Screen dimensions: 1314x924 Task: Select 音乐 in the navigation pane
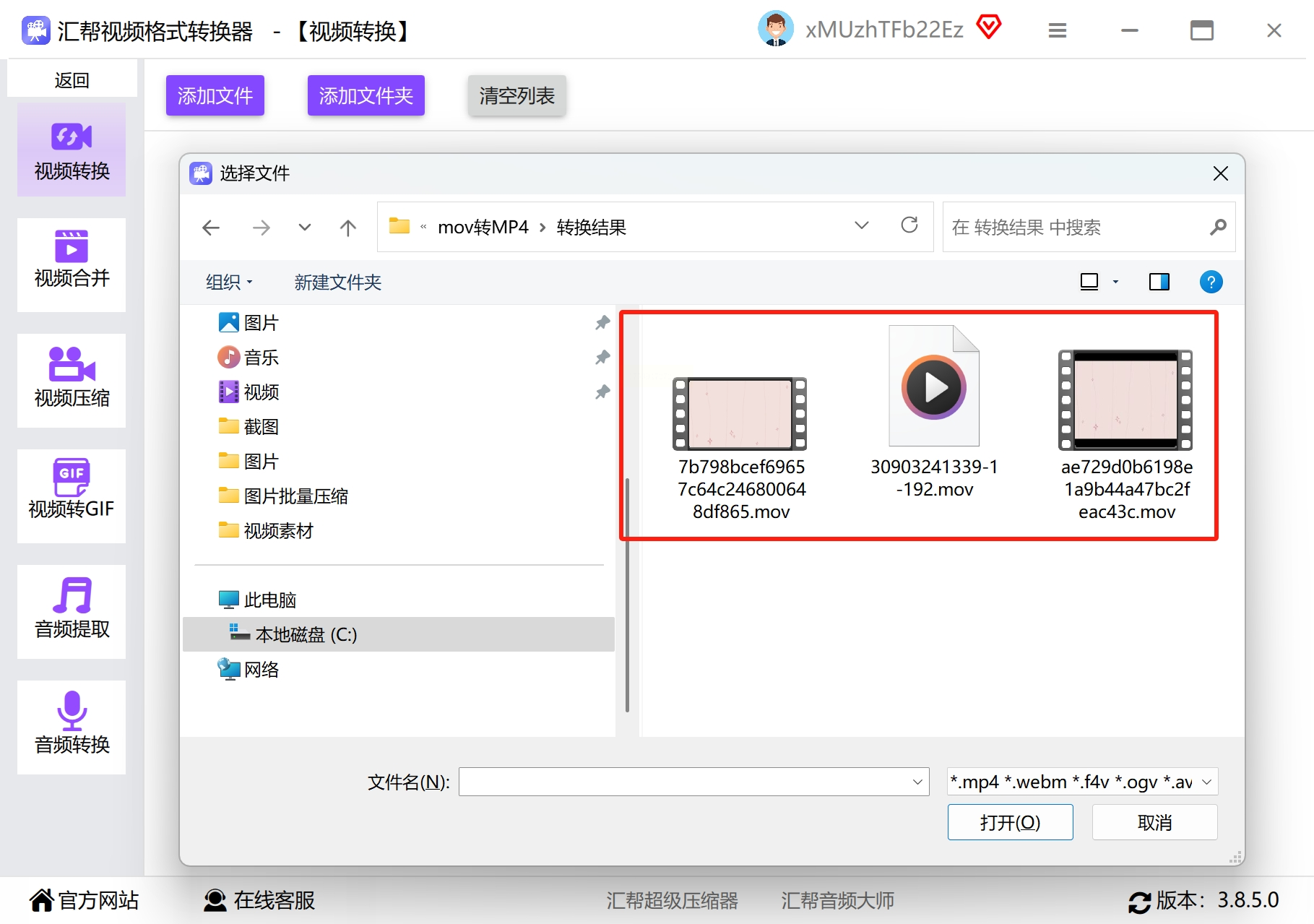pos(248,358)
